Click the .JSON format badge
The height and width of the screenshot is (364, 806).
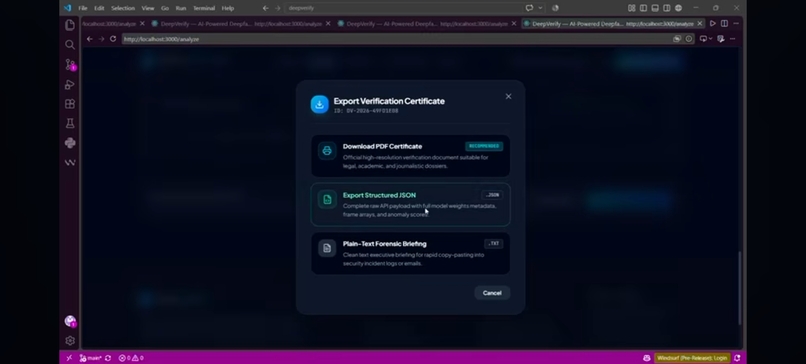[x=492, y=195]
